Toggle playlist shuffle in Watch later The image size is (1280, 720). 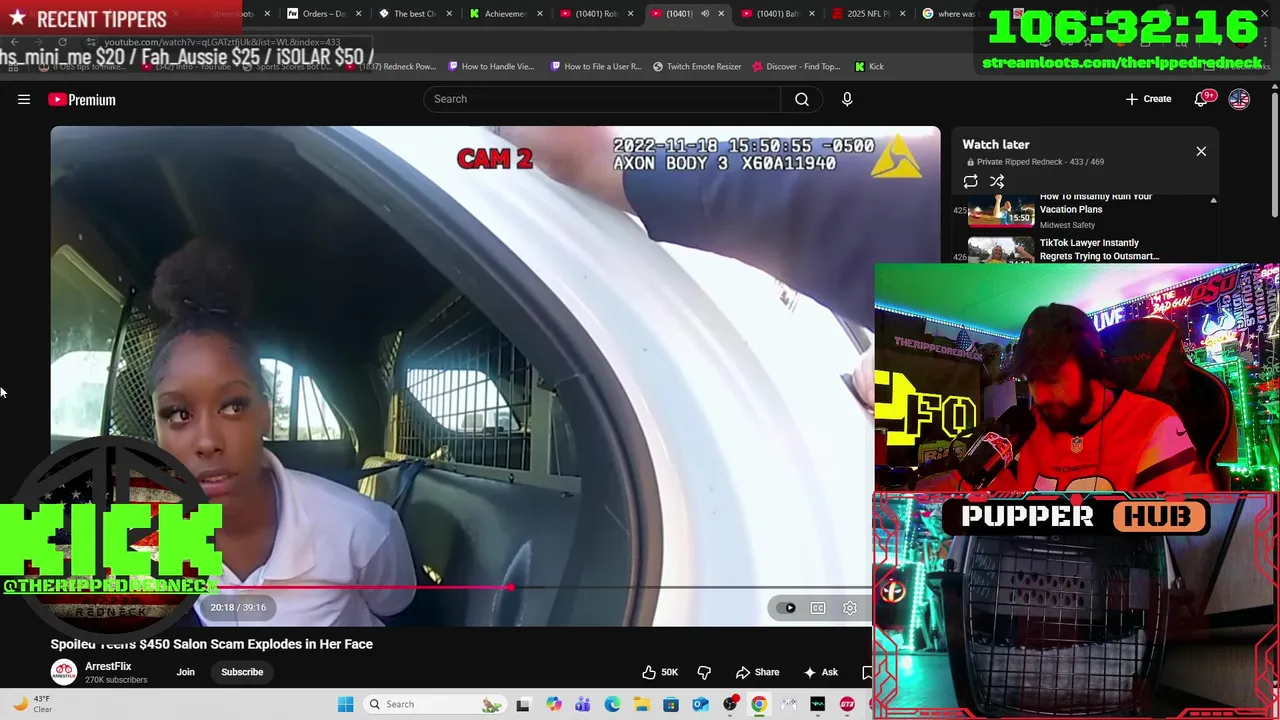(x=997, y=181)
